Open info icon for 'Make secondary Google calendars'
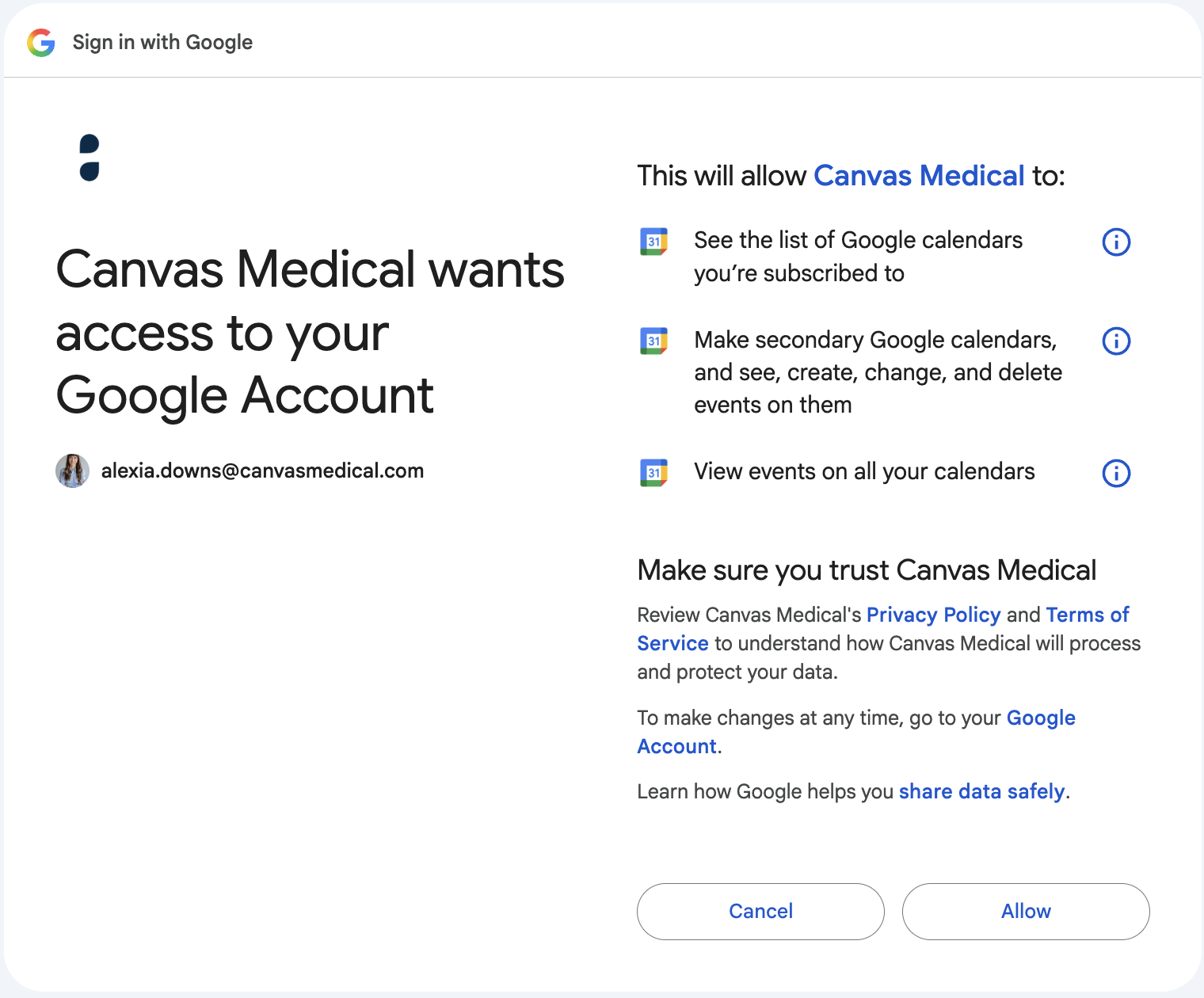Viewport: 1204px width, 998px height. (1116, 341)
